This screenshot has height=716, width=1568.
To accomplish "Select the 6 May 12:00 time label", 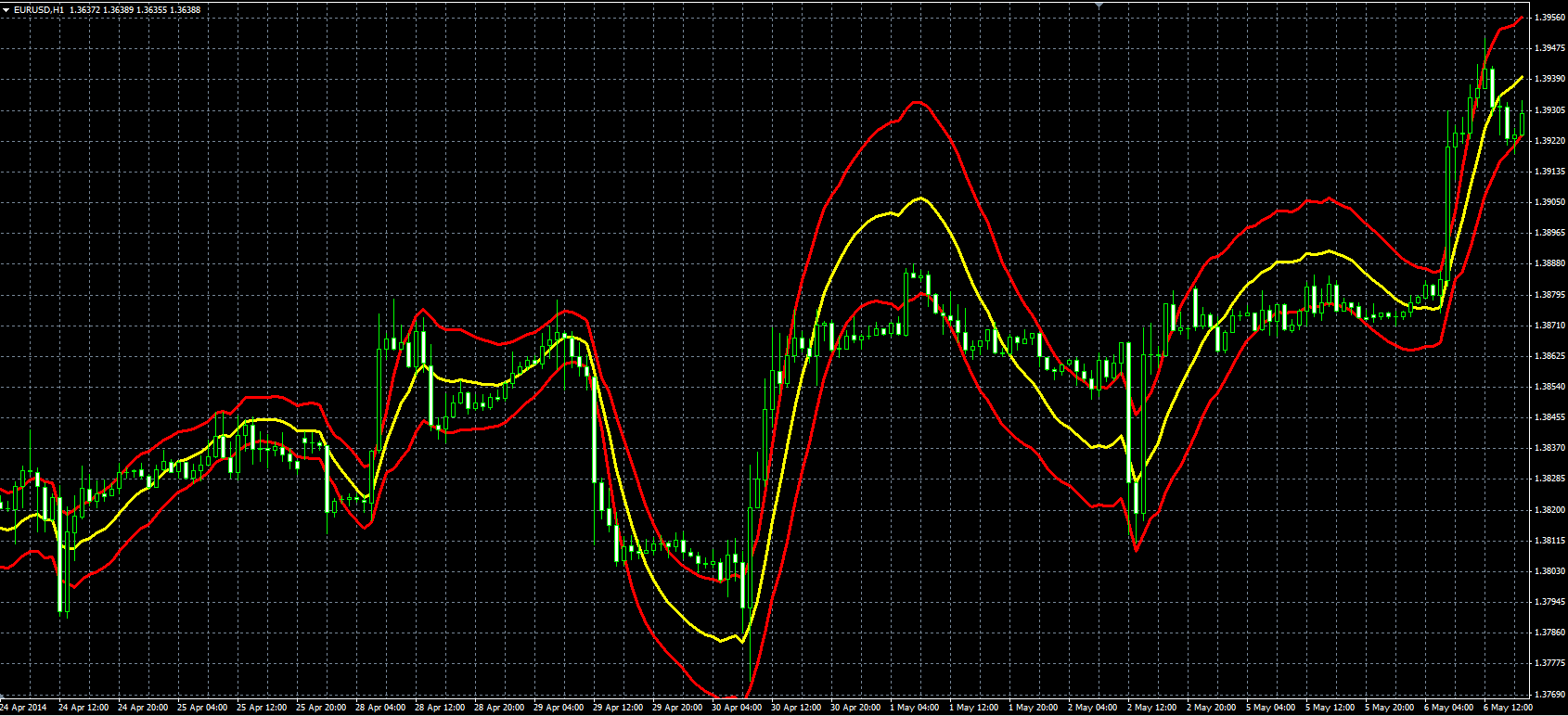I will pyautogui.click(x=1508, y=708).
